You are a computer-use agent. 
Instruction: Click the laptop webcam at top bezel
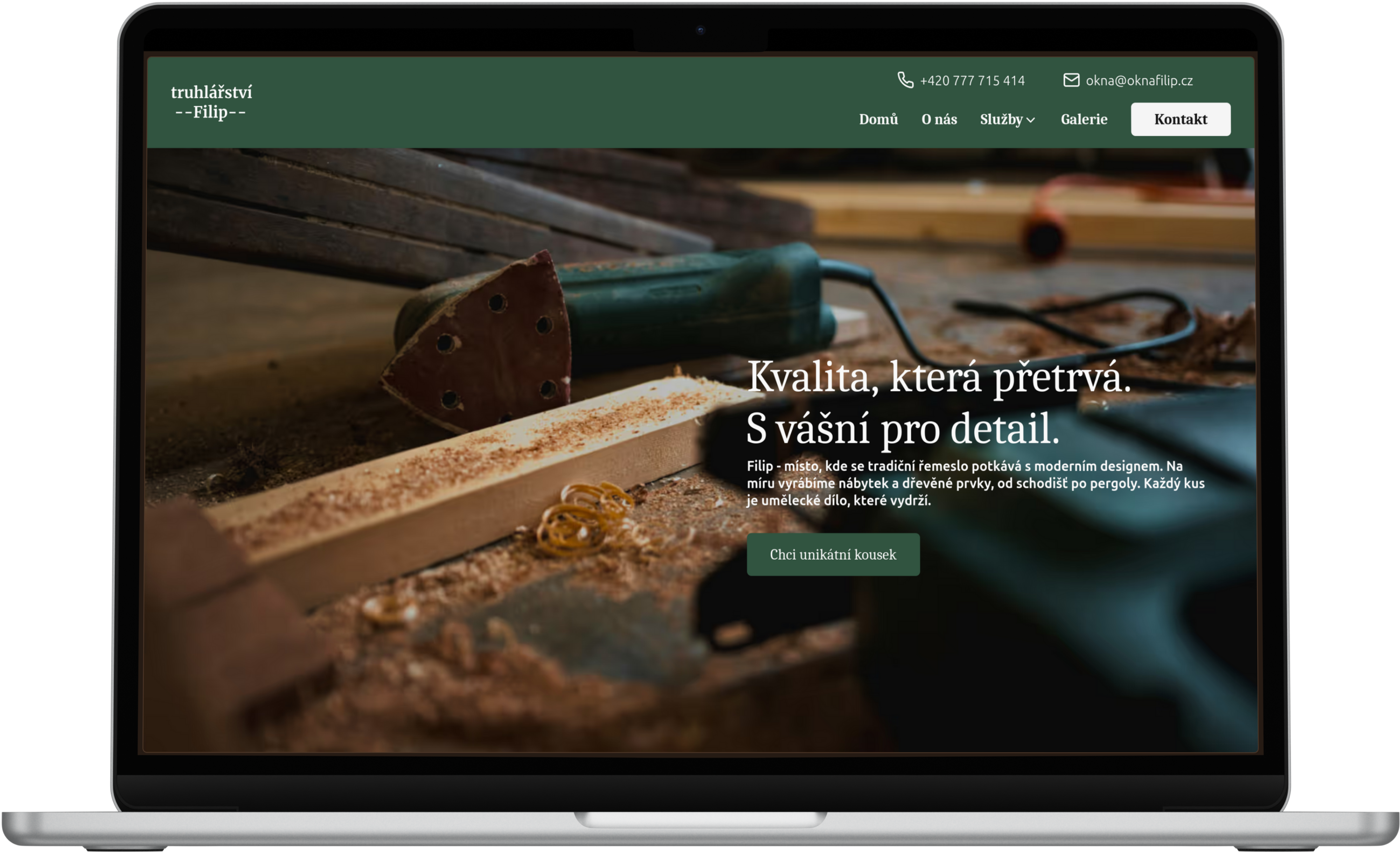(700, 30)
